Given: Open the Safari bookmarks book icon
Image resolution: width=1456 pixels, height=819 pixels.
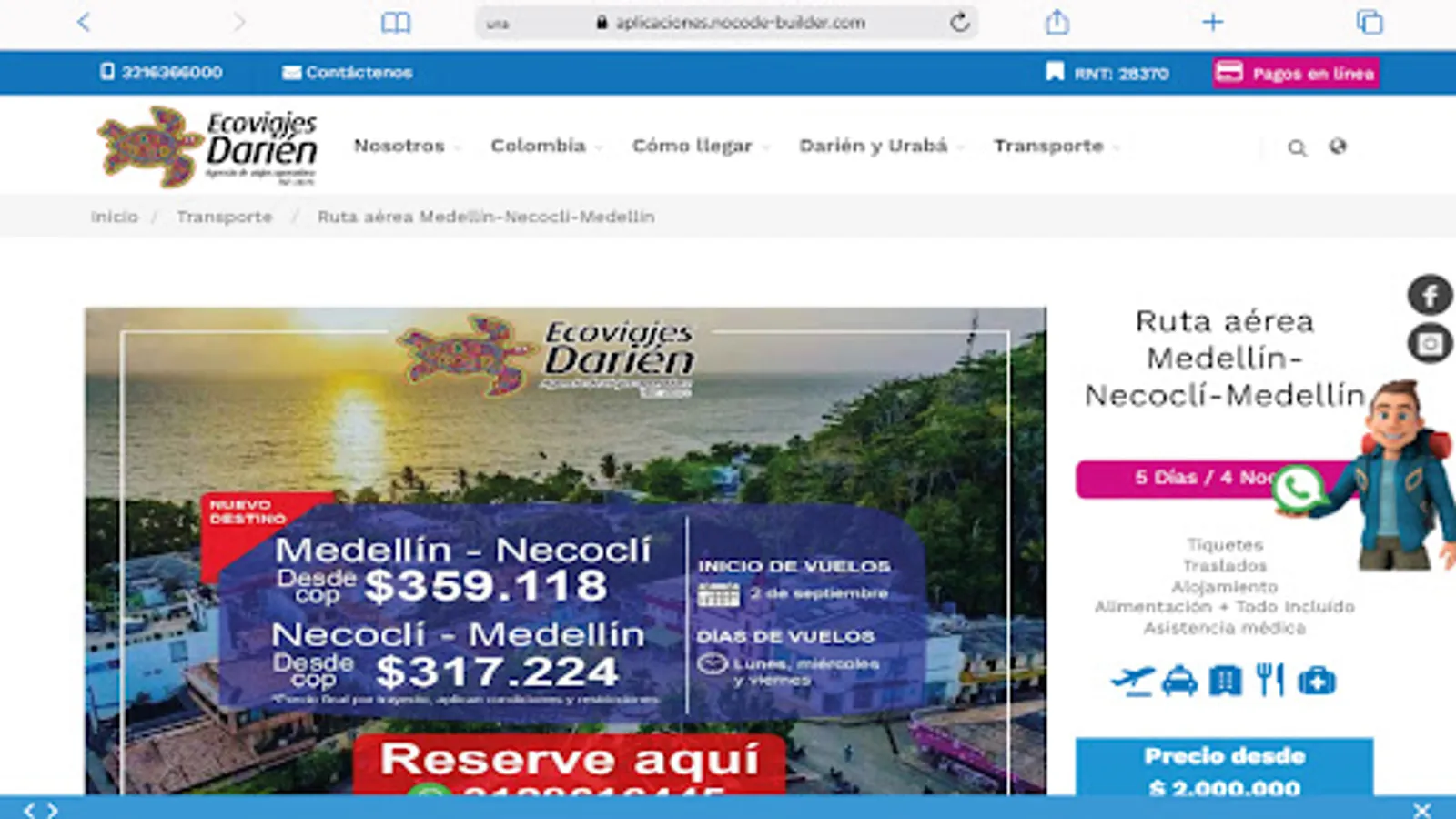Looking at the screenshot, I should [396, 23].
